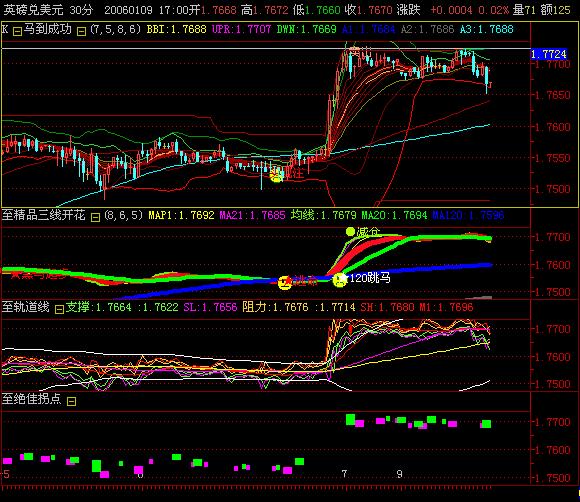This screenshot has height=502, width=580.
Task: Click the yellow 减仓 dot marker
Action: click(x=350, y=232)
